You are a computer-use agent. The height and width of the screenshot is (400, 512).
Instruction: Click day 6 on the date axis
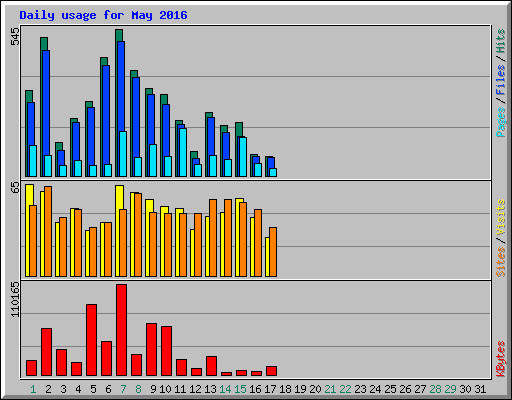pos(108,389)
